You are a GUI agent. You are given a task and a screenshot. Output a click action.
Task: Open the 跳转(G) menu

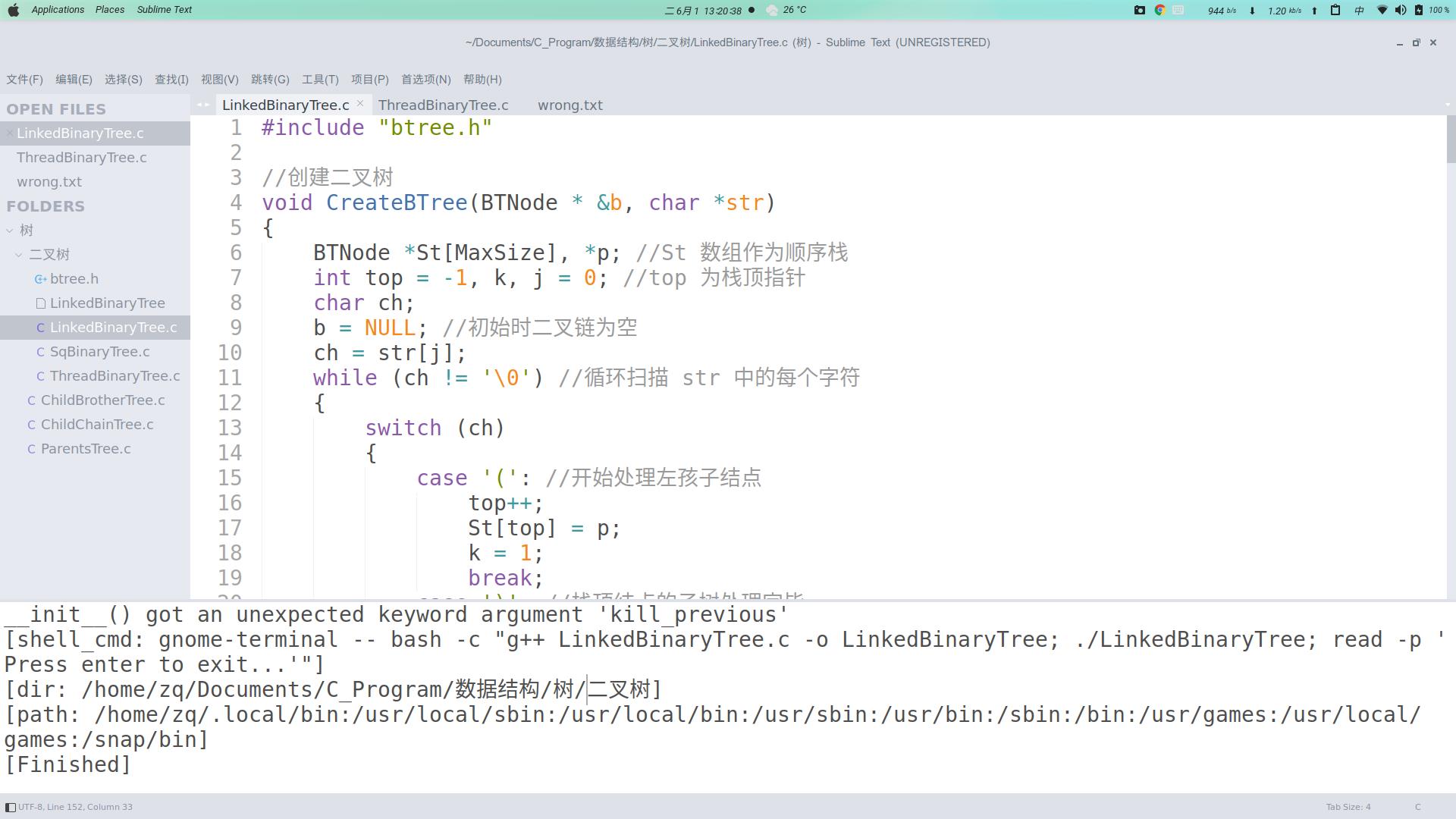[x=270, y=80]
